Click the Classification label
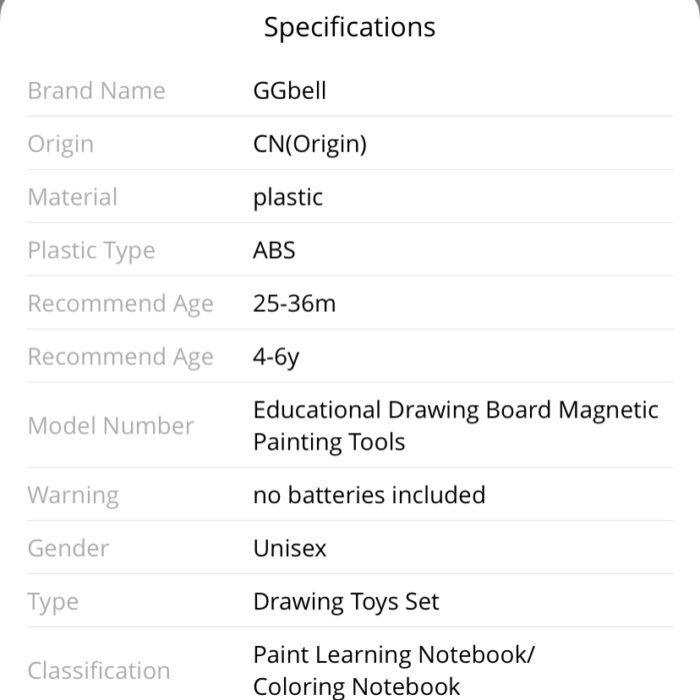This screenshot has width=700, height=700. [99, 671]
